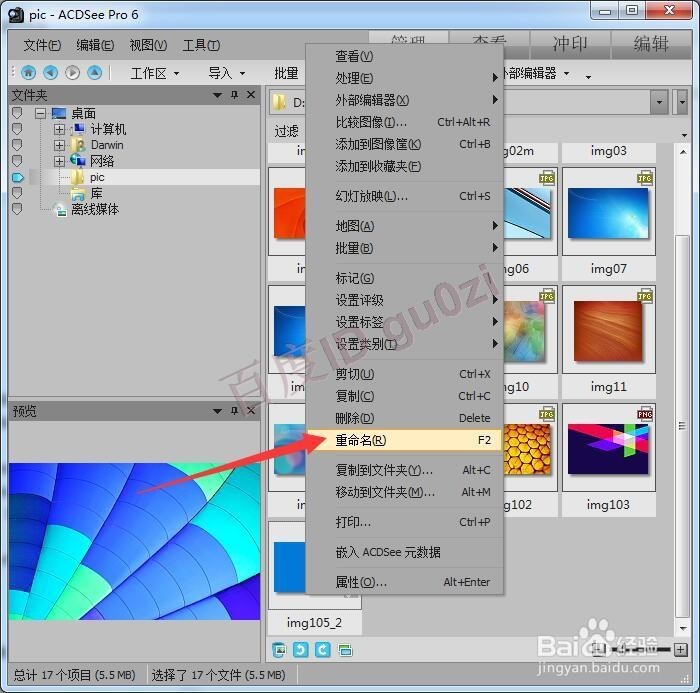Click the 离线媒体 disc icon

(x=60, y=209)
